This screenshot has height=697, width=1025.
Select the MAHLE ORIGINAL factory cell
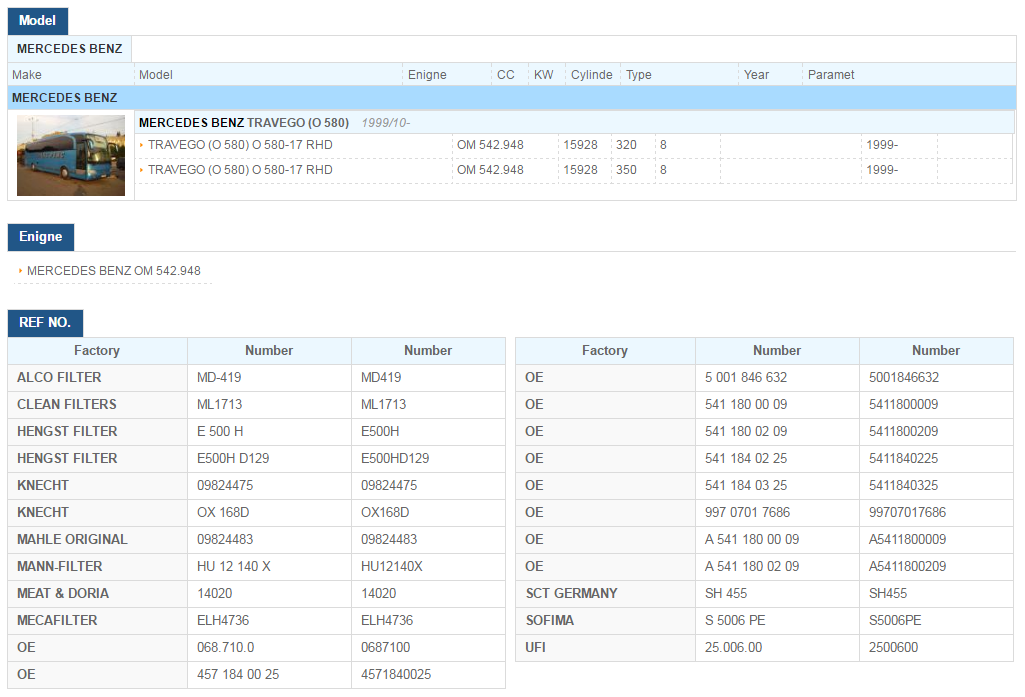click(97, 539)
